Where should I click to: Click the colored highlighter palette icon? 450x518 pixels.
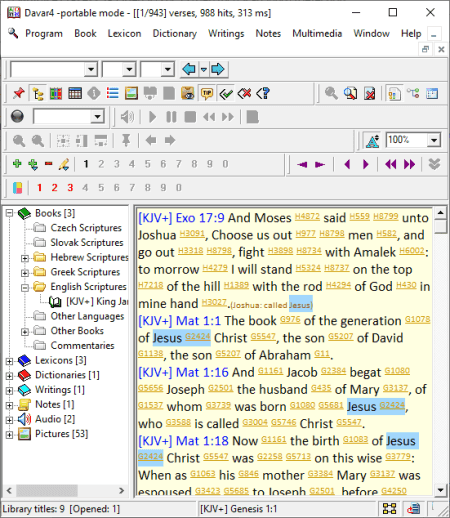(17, 187)
